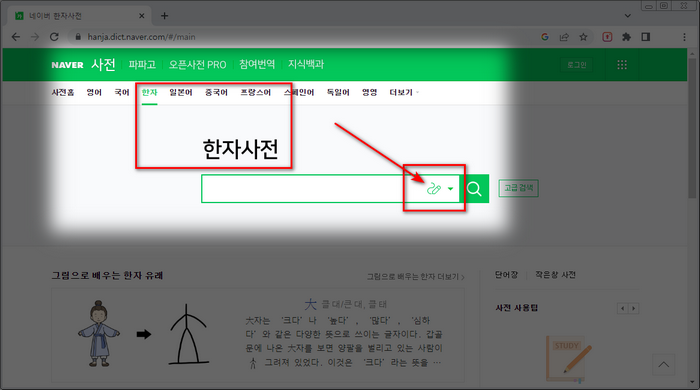Screen dimensions: 700x390
Task: Switch to the 프랑스어 dictionary tab
Action: (256, 92)
